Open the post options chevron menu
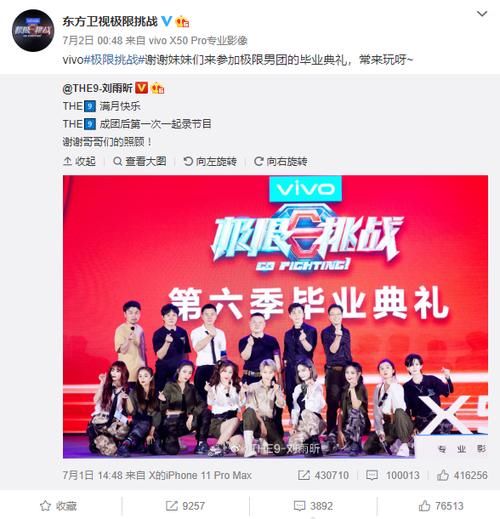500x519 pixels. click(482, 14)
